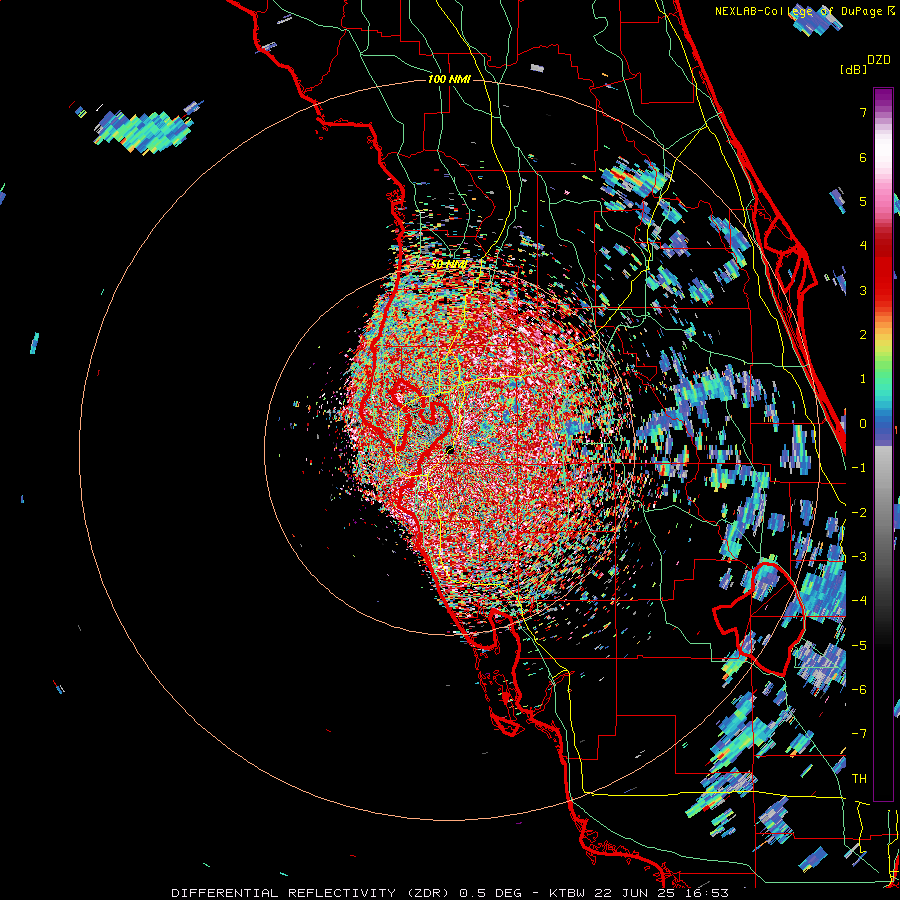This screenshot has height=900, width=900.
Task: Click the 100 NMI range ring label
Action: tap(449, 79)
